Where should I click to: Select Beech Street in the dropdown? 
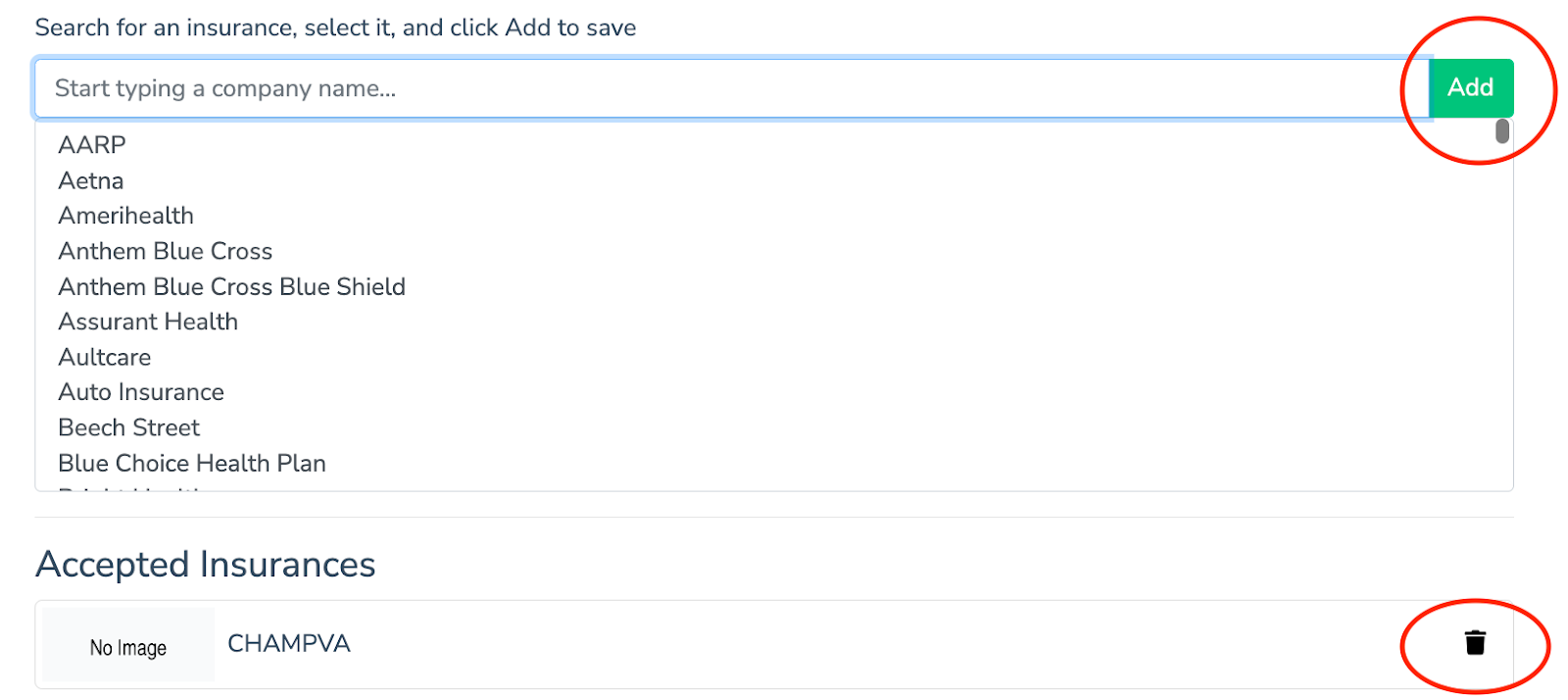[128, 428]
